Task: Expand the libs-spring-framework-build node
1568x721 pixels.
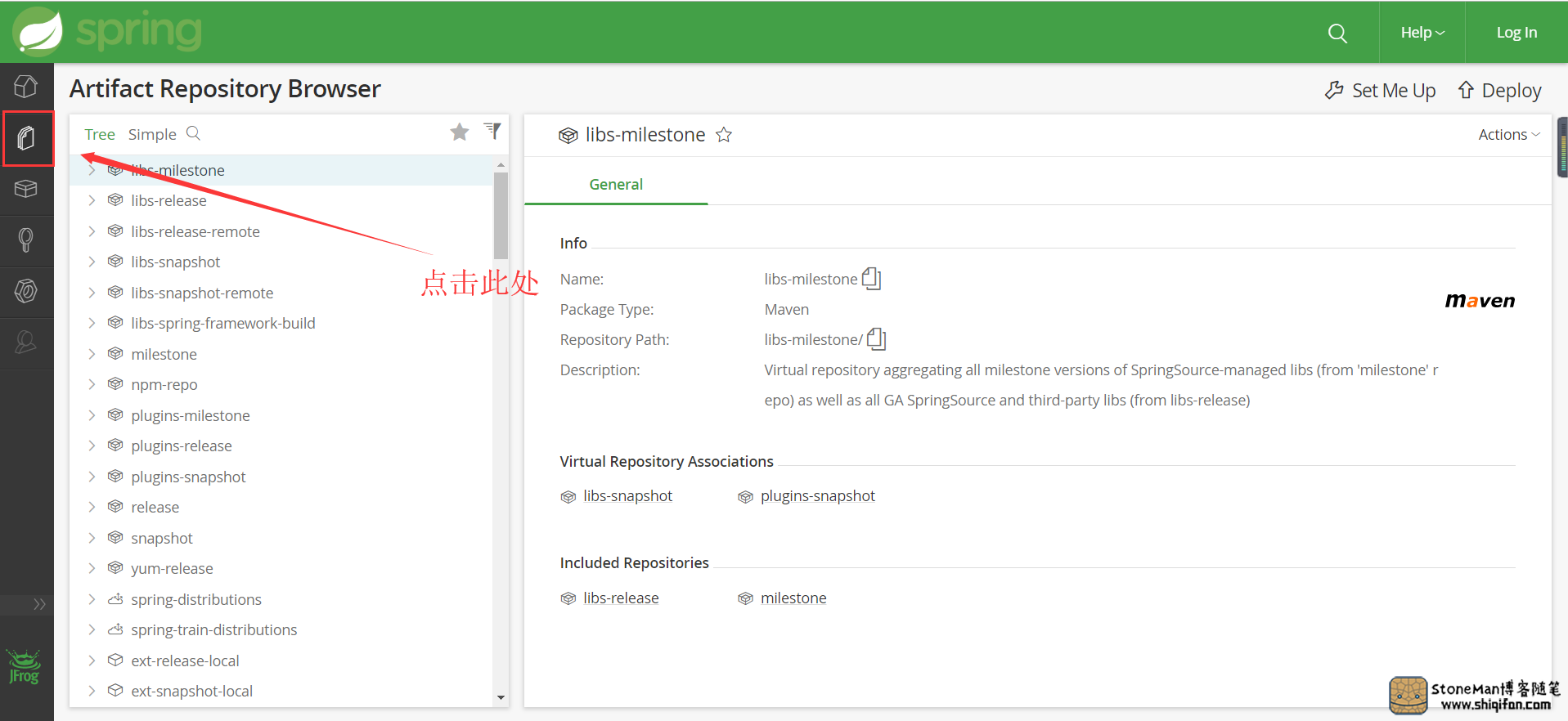Action: point(92,323)
